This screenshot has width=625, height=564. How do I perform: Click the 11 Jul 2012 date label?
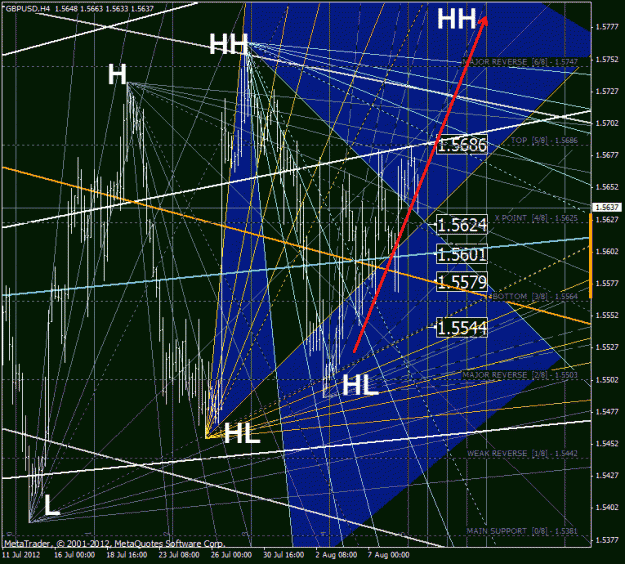21,555
